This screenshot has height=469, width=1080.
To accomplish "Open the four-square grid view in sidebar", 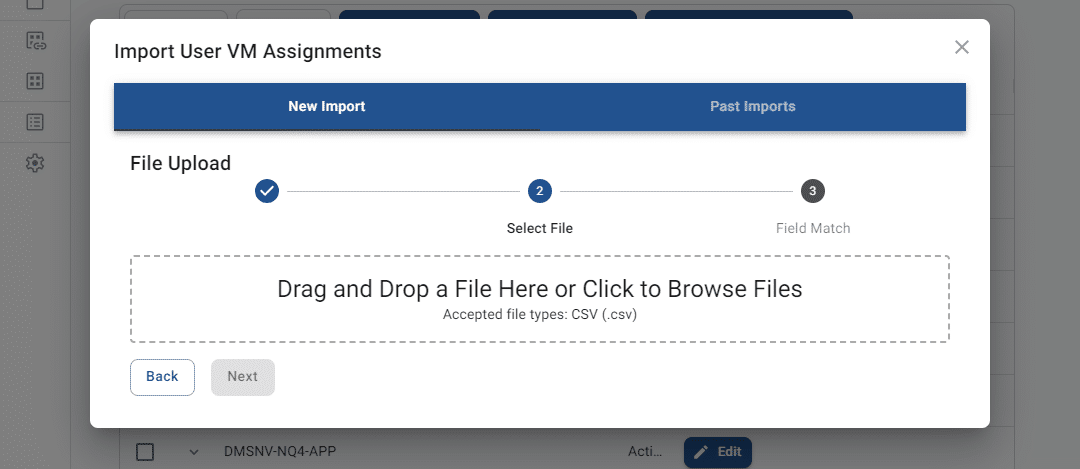I will point(35,81).
